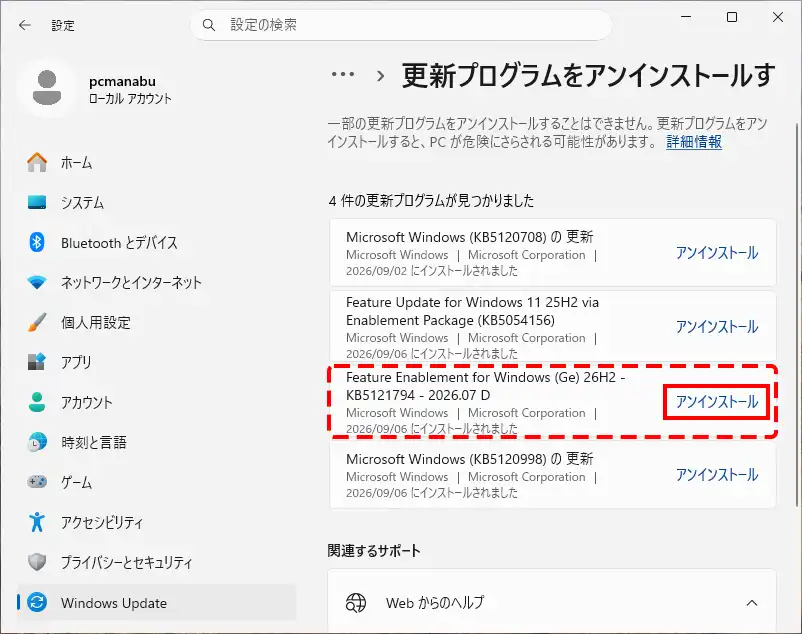Expand the breadcrumb ellipsis menu

[343, 75]
